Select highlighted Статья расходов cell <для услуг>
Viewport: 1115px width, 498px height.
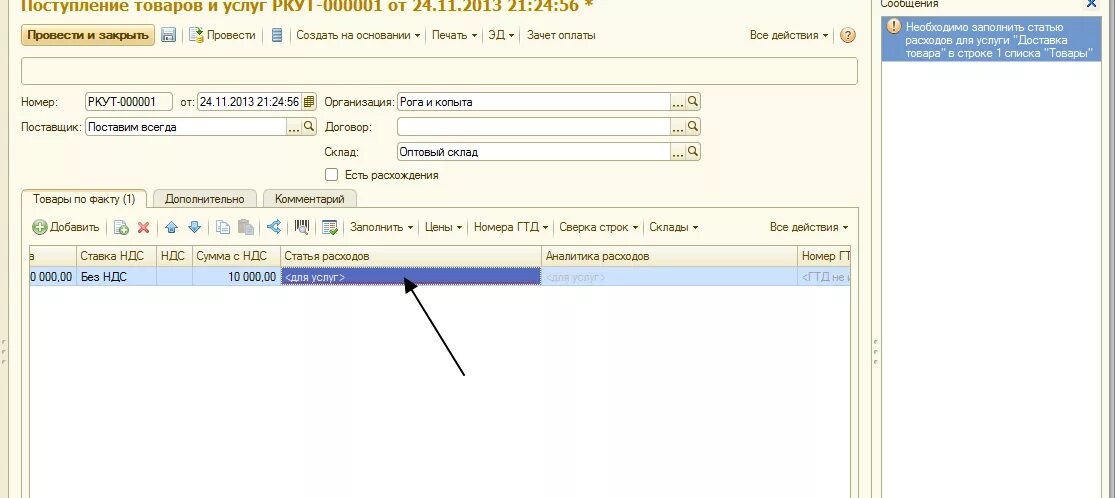(411, 277)
